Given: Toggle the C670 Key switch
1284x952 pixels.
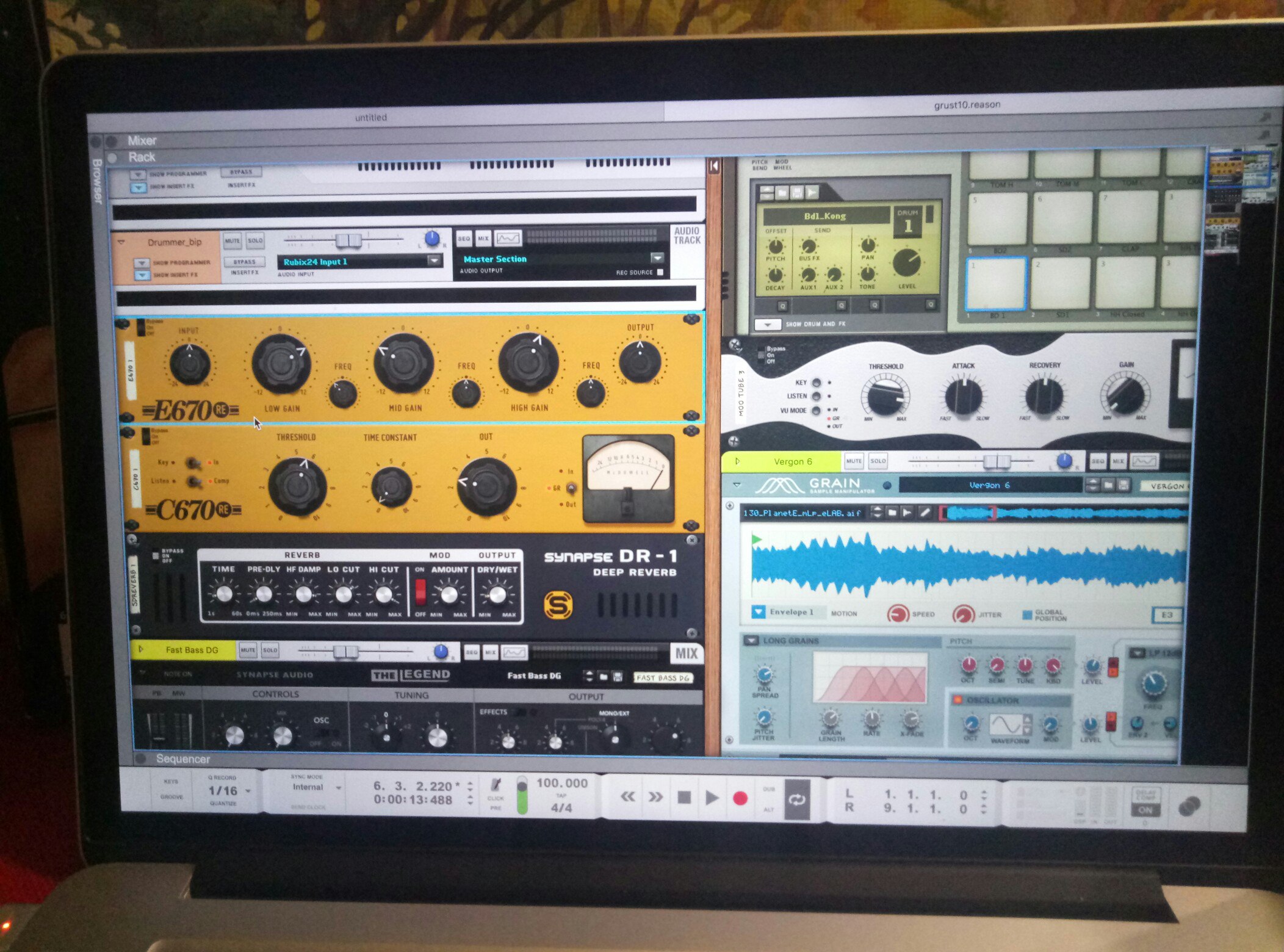Looking at the screenshot, I should [192, 463].
